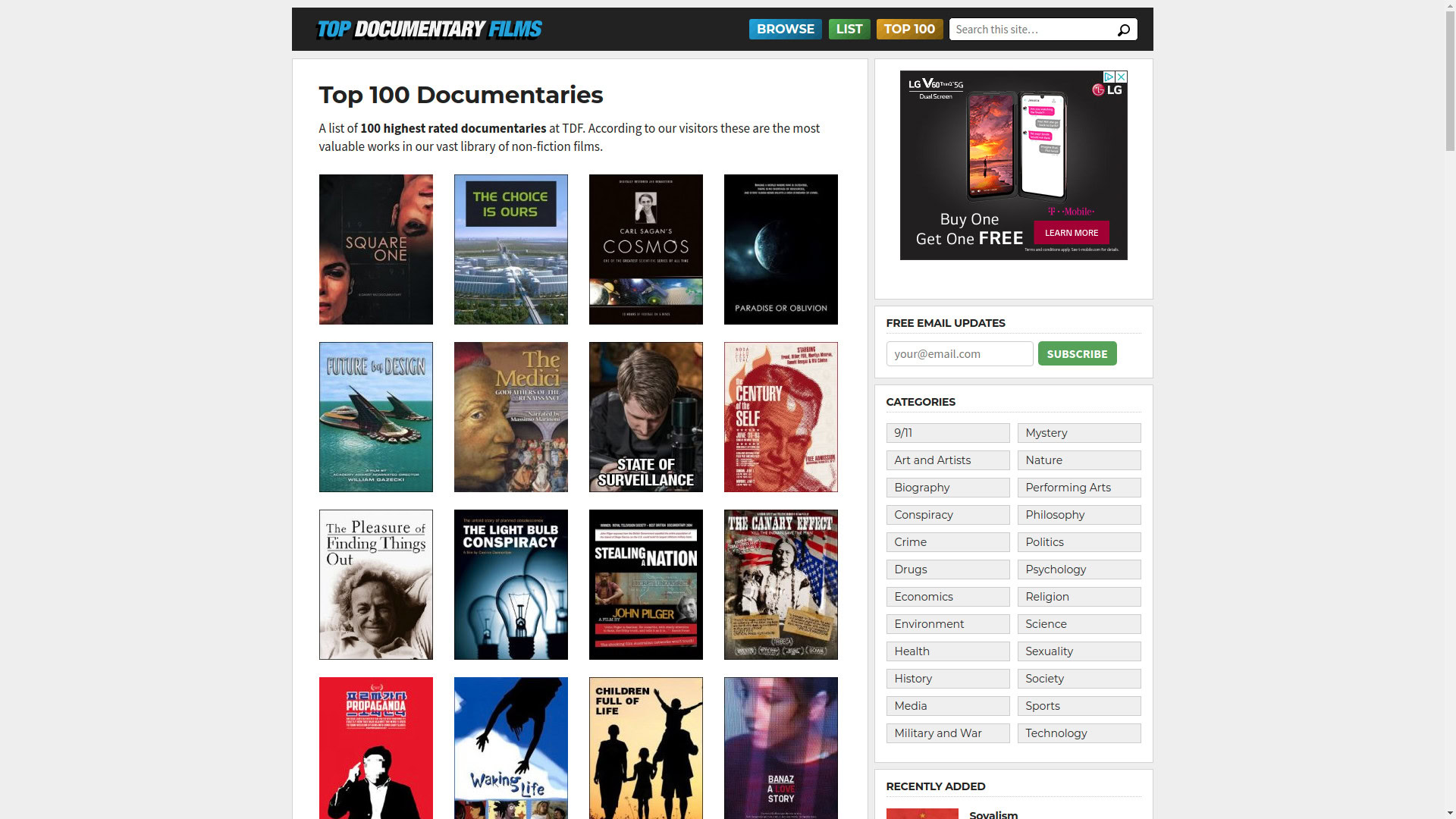Open the Top Documentary Films logo
The height and width of the screenshot is (819, 1456).
click(x=428, y=30)
